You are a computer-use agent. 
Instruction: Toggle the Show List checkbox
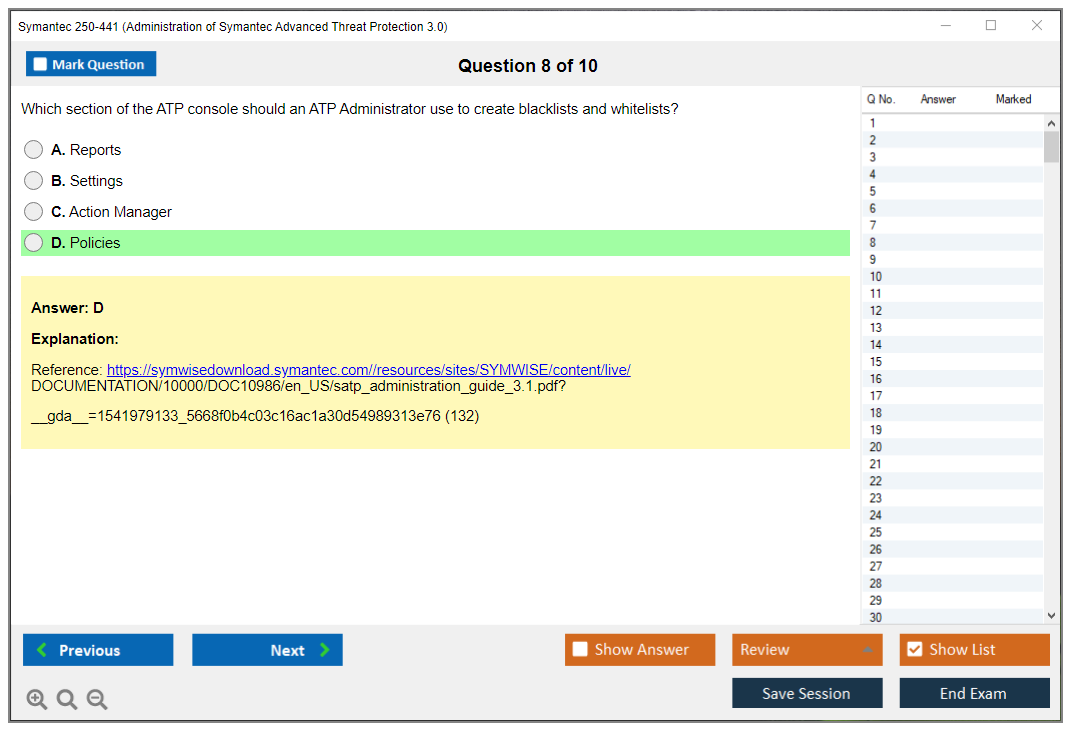click(914, 650)
